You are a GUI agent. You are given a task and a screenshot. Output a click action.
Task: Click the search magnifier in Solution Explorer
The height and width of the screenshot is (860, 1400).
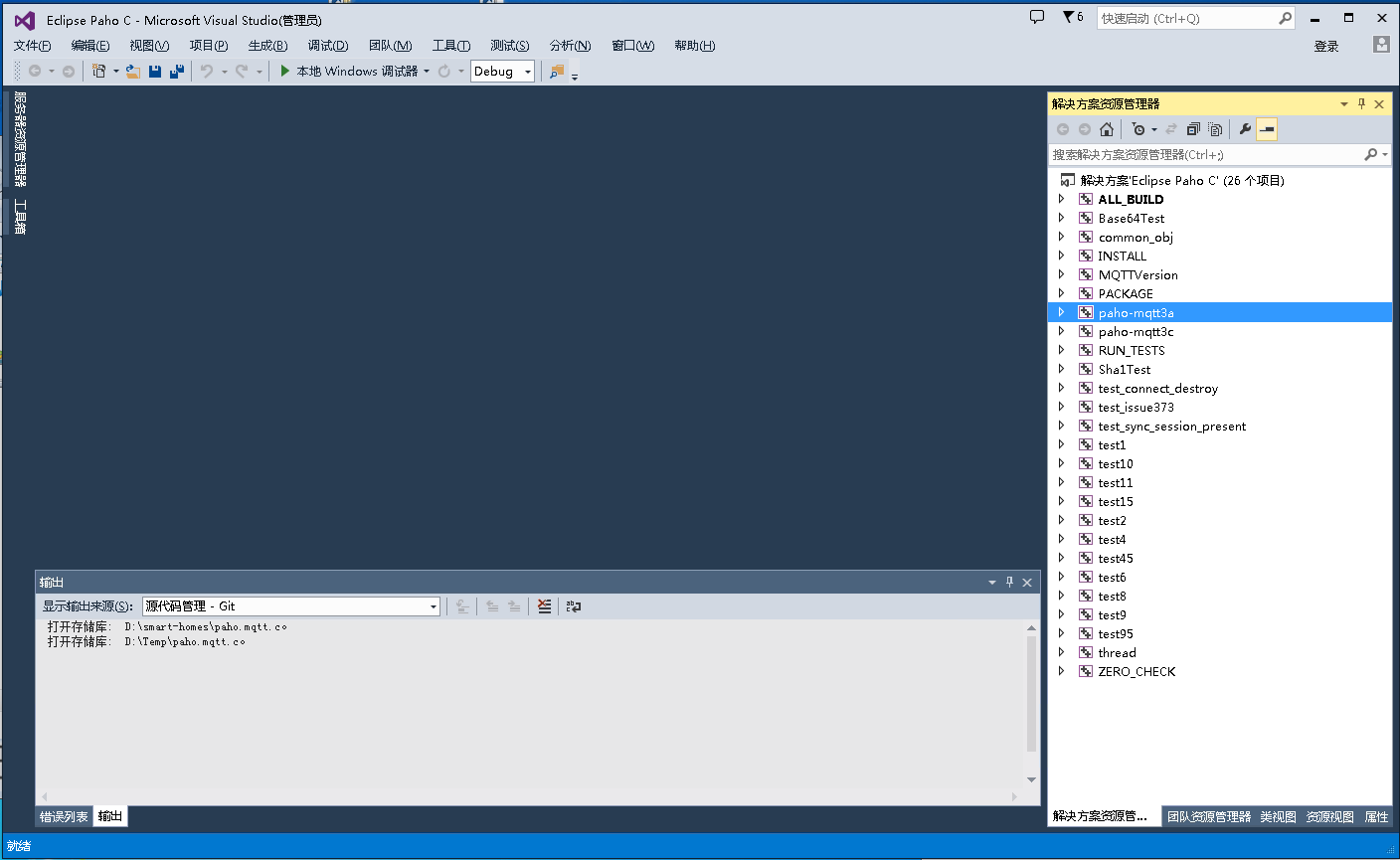tap(1370, 154)
